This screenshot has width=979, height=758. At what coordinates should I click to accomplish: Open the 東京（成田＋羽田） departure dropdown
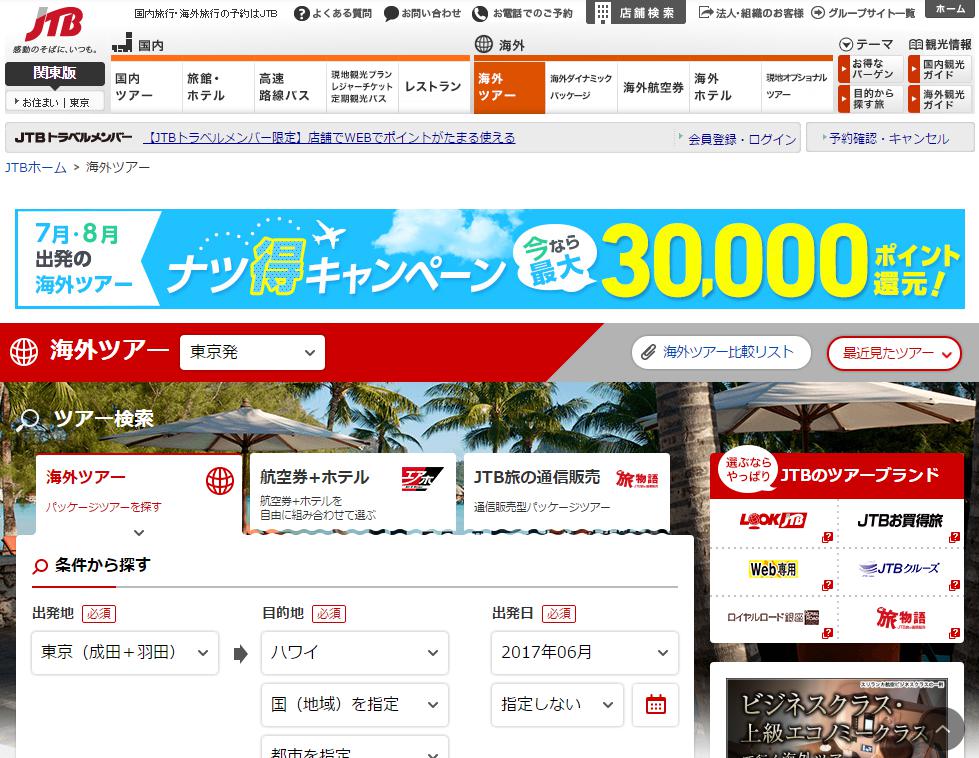[125, 652]
